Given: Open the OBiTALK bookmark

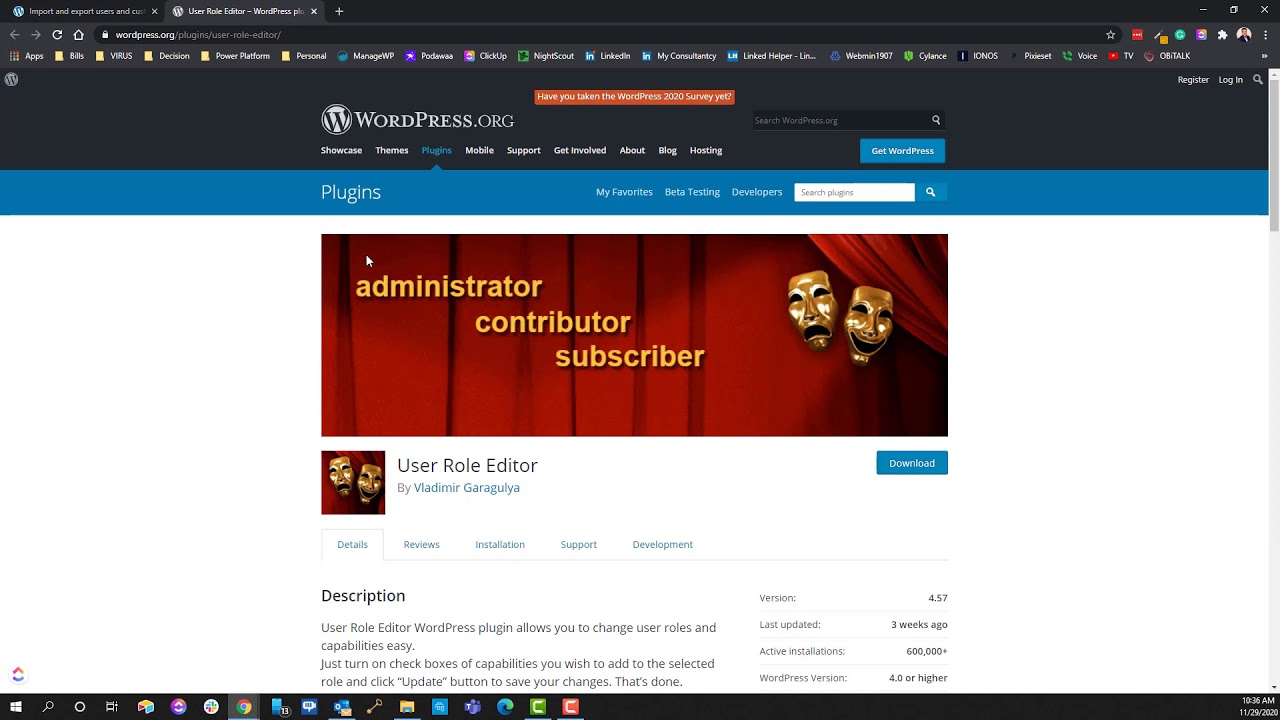Looking at the screenshot, I should [x=1168, y=56].
